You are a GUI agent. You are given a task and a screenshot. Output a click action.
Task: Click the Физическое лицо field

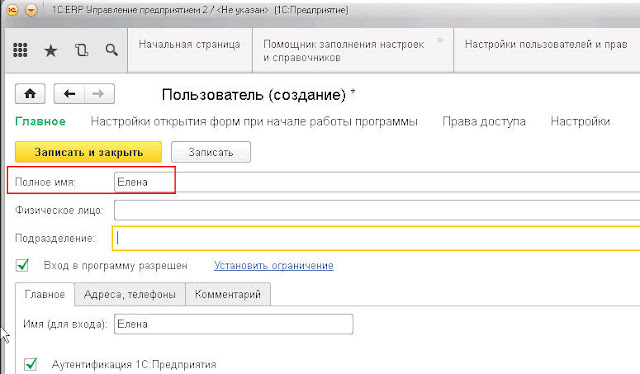(x=377, y=210)
